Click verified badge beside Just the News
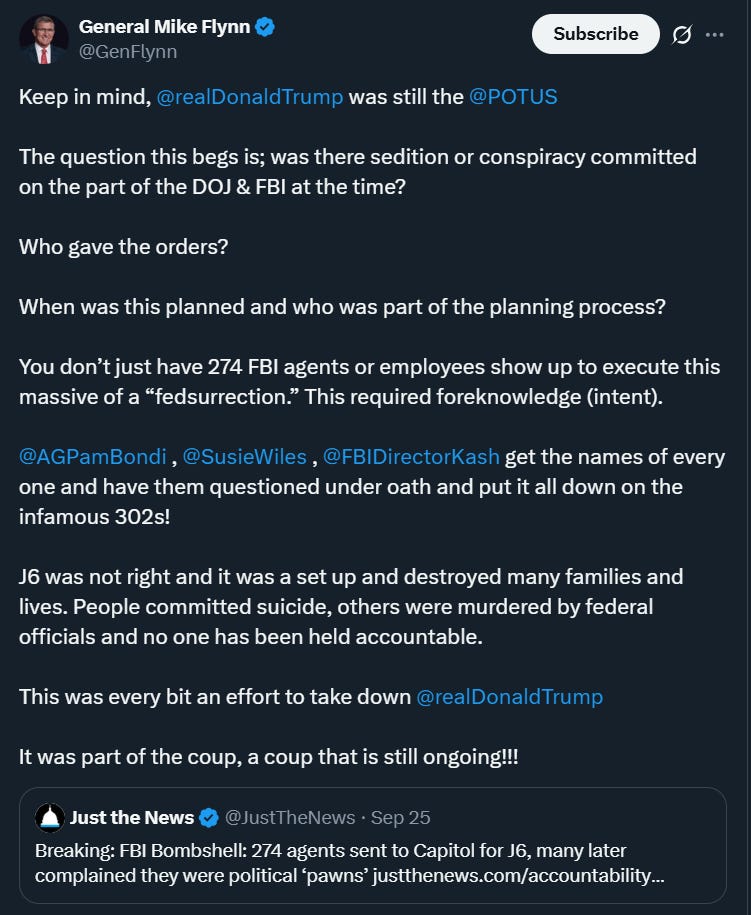 point(209,818)
